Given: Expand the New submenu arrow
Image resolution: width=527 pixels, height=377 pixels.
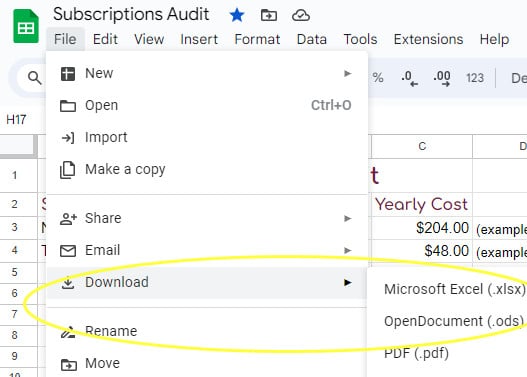Looking at the screenshot, I should 348,74.
